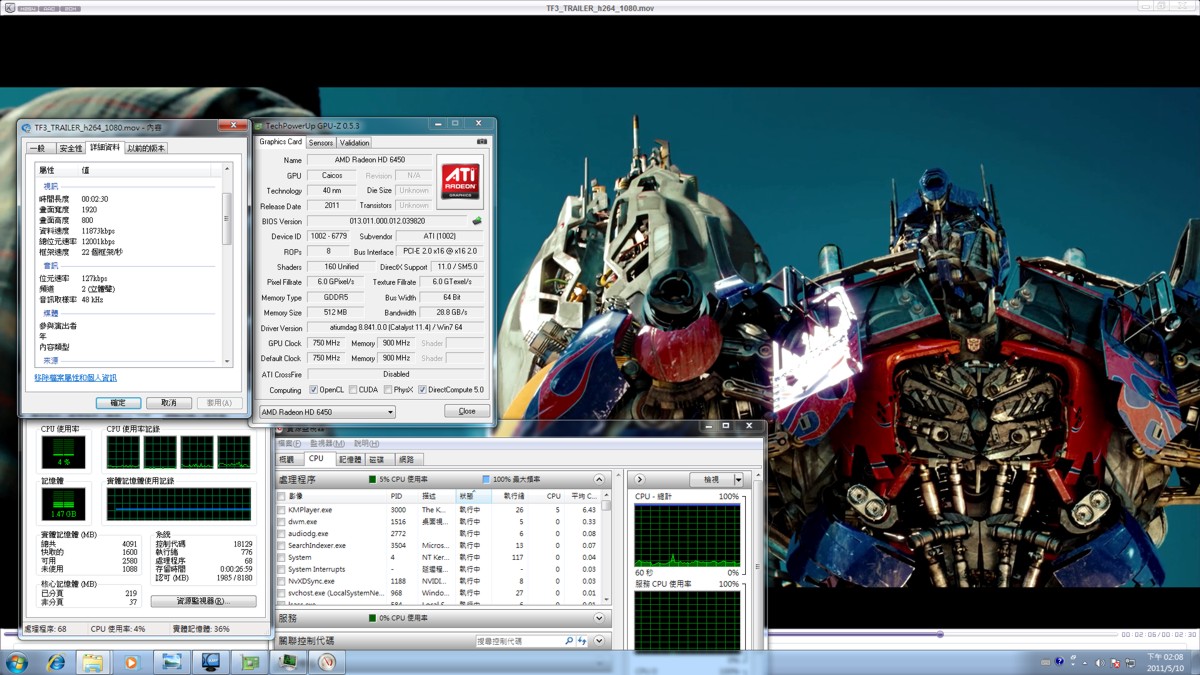Image resolution: width=1200 pixels, height=675 pixels.
Task: Click the refresh icon beside the handle search box
Action: [582, 641]
